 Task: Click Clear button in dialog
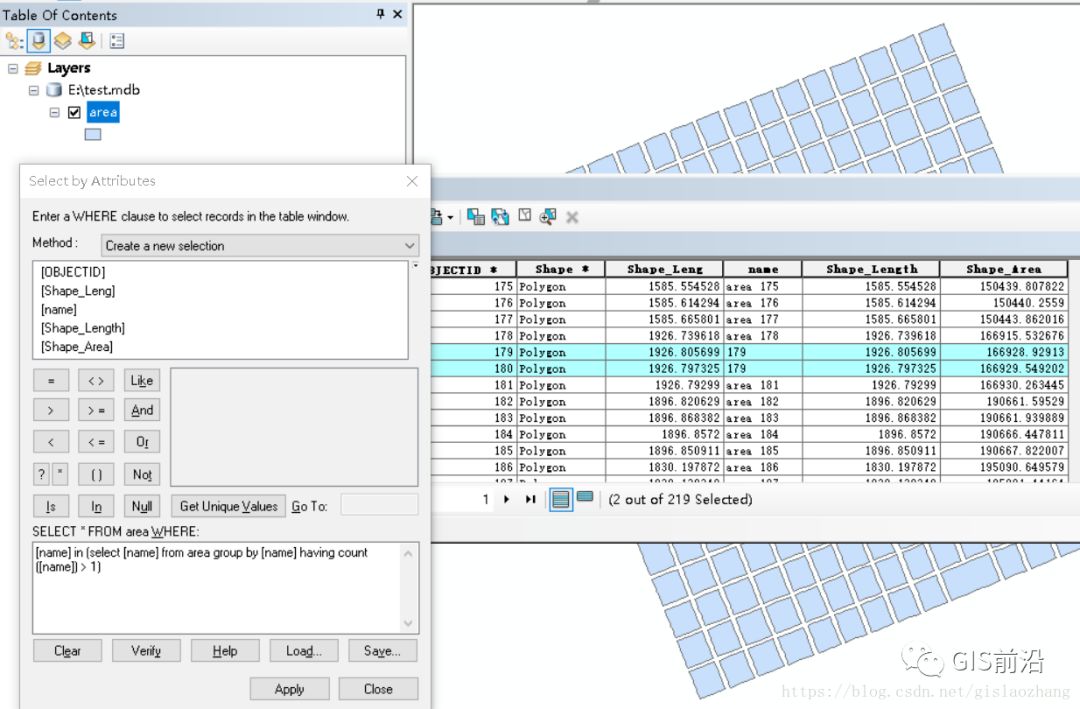(68, 650)
